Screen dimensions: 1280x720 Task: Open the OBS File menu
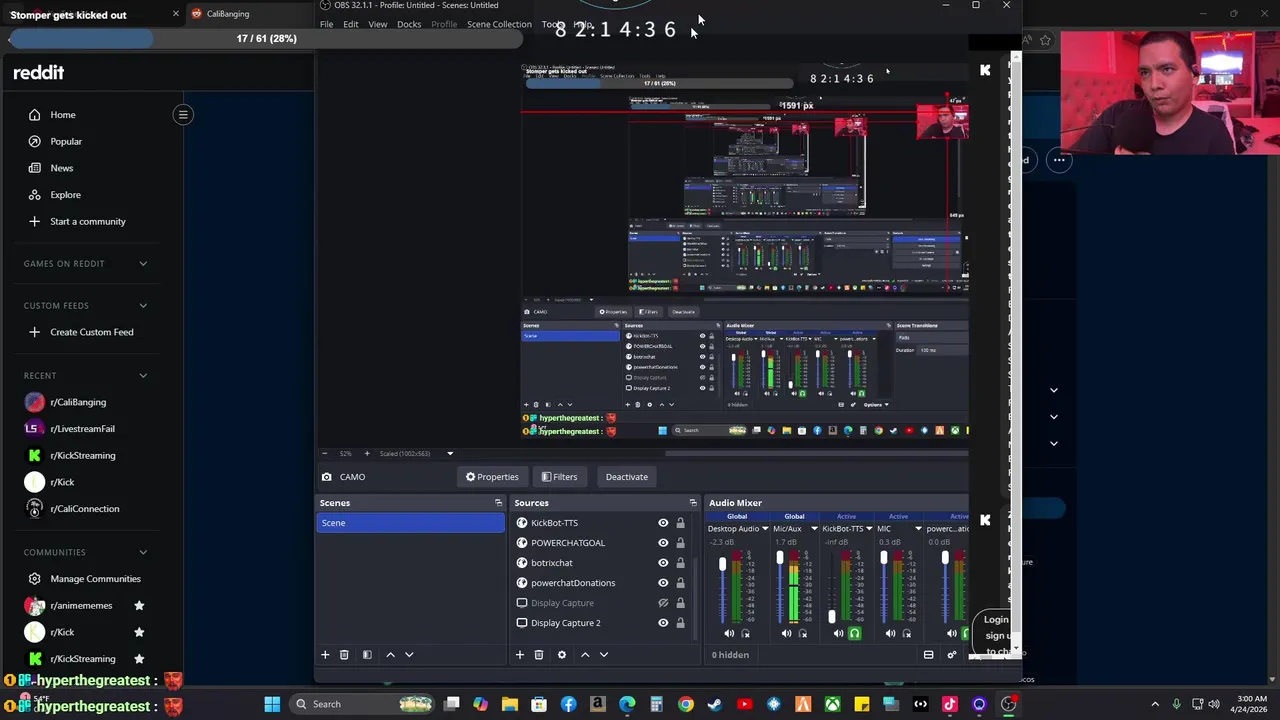click(x=326, y=24)
